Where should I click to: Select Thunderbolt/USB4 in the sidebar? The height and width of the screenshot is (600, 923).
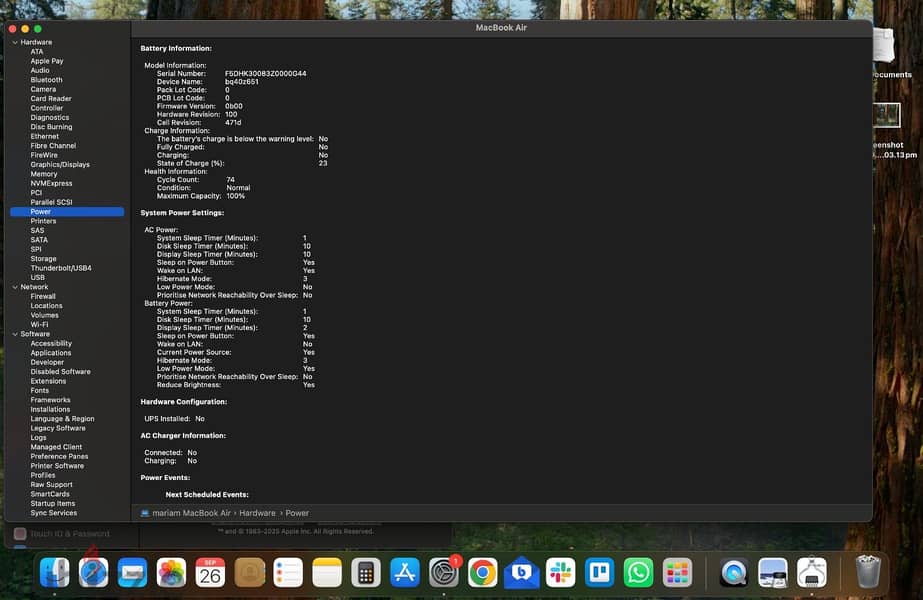pos(61,268)
